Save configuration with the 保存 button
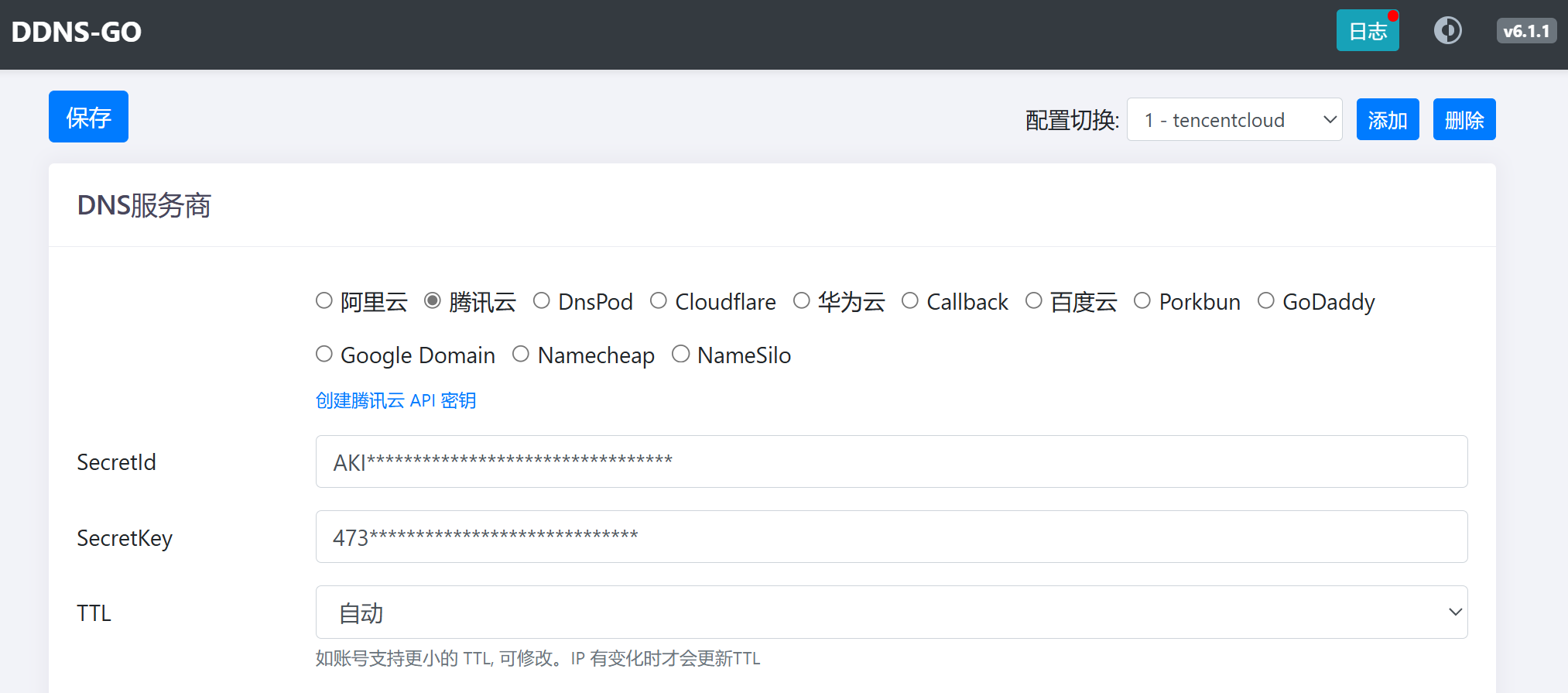 (88, 117)
